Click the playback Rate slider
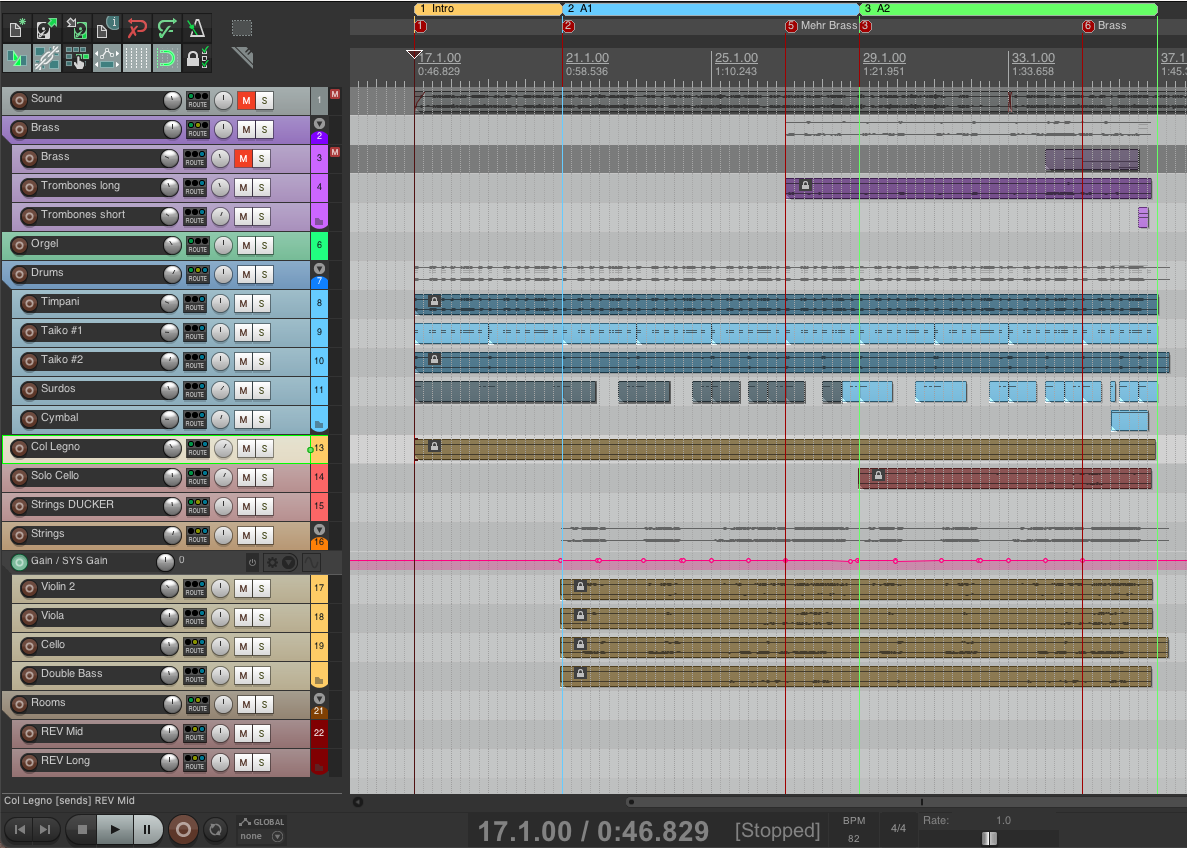Screen dimensions: 1187x848 click(x=989, y=838)
